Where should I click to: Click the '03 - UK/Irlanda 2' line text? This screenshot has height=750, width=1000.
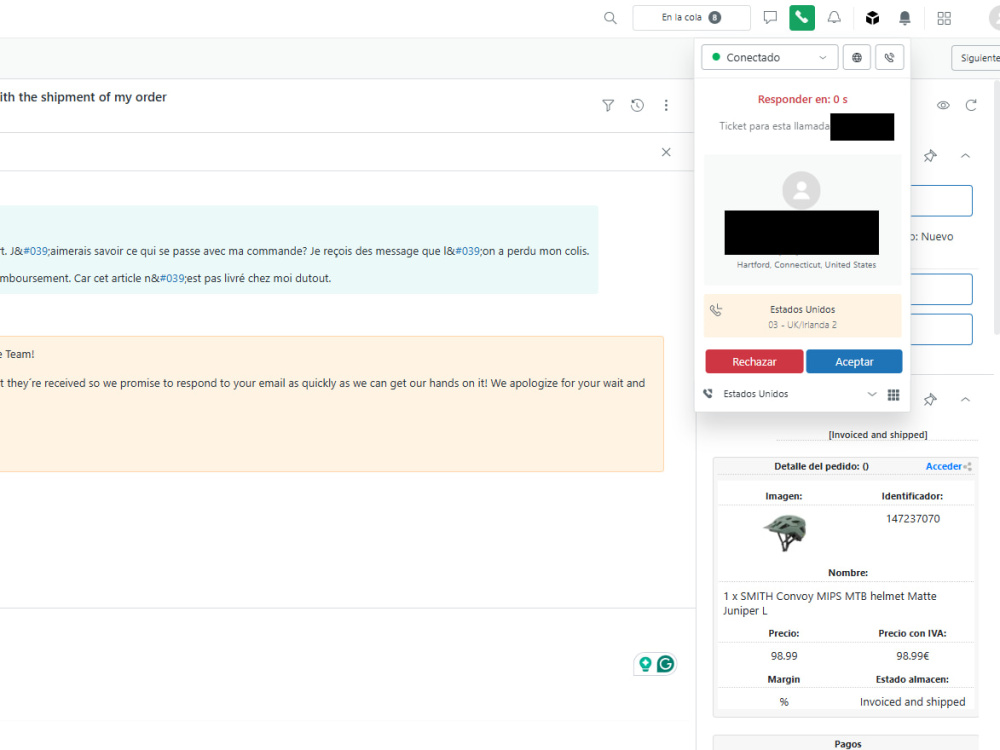[802, 325]
